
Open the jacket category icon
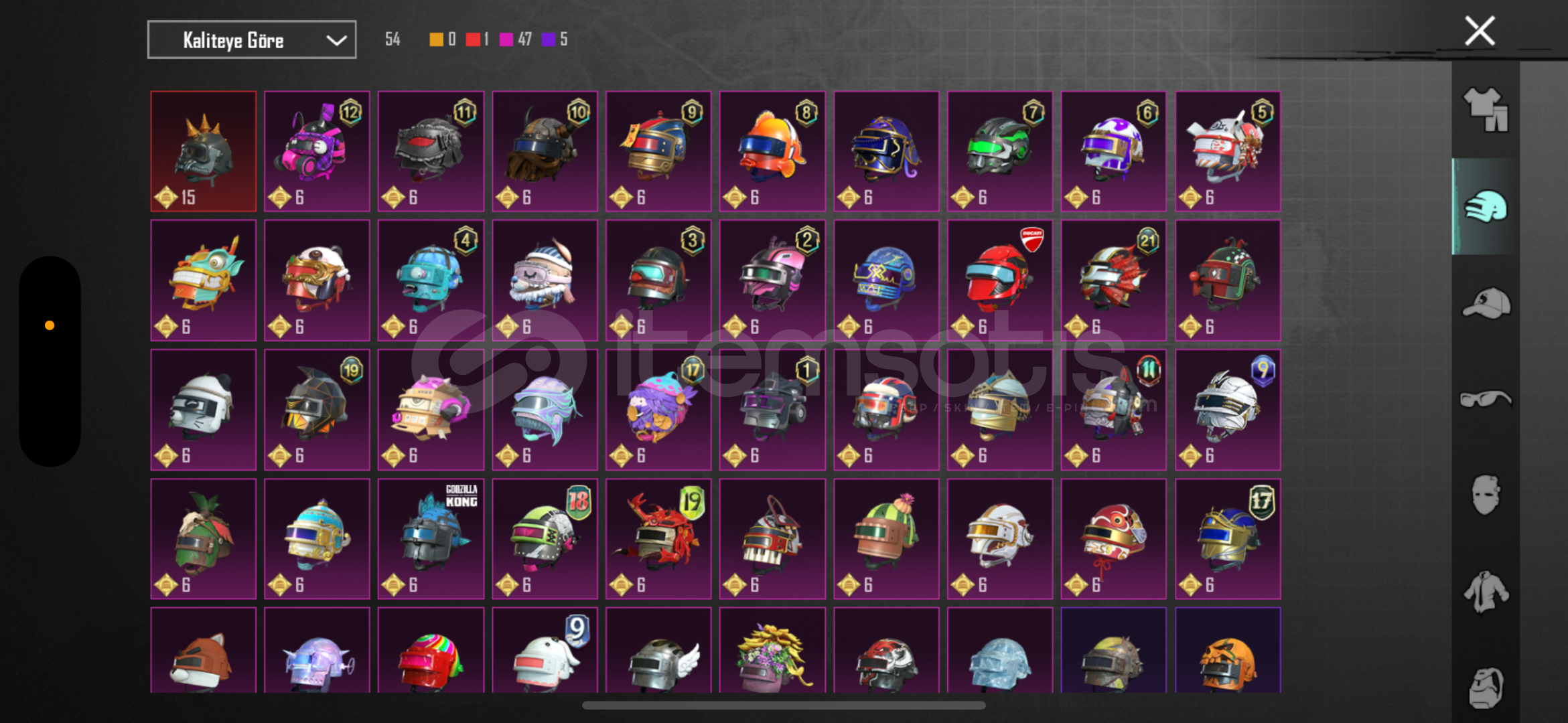click(x=1486, y=592)
